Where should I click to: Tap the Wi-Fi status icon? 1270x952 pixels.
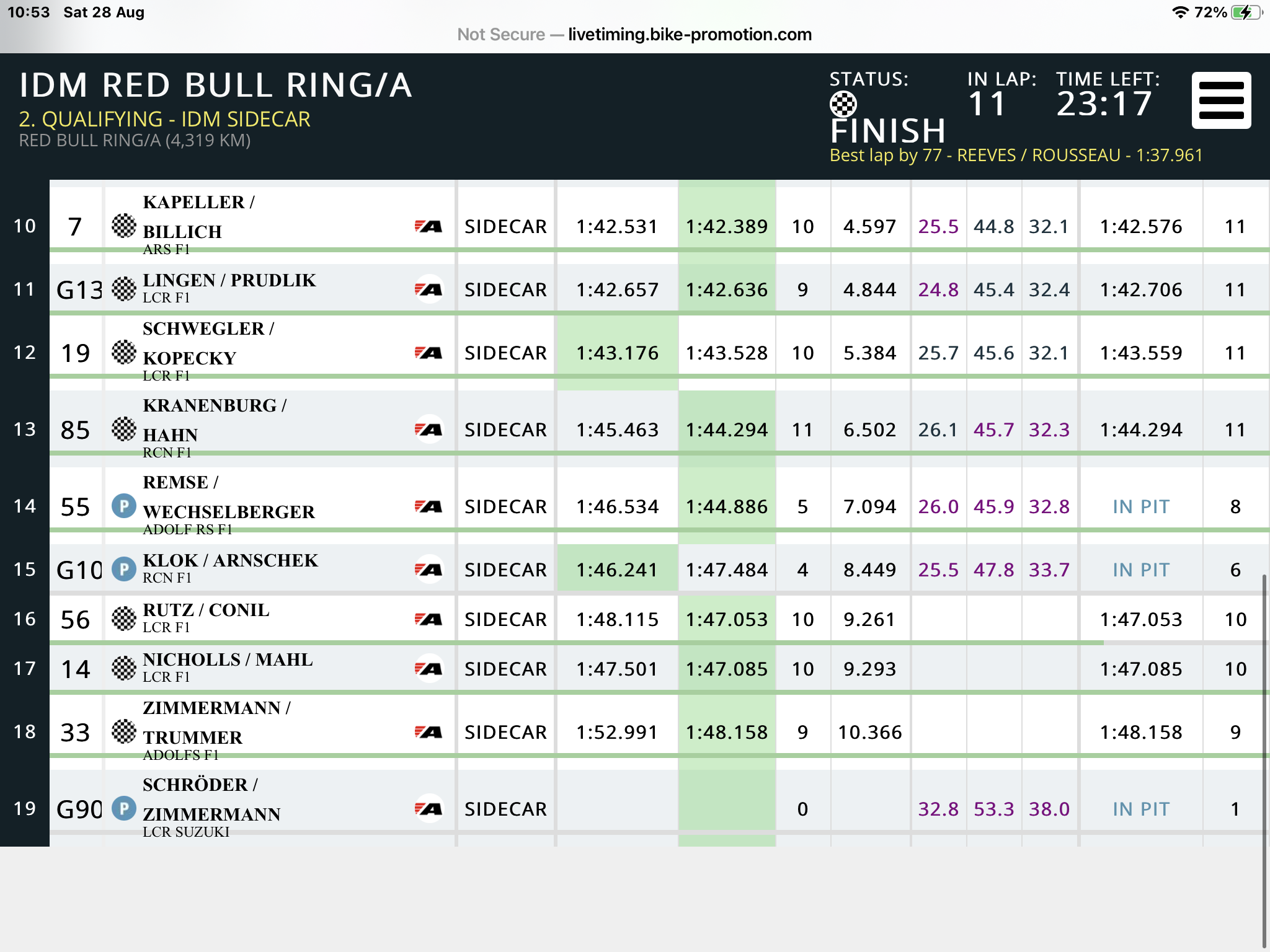pos(1180,12)
